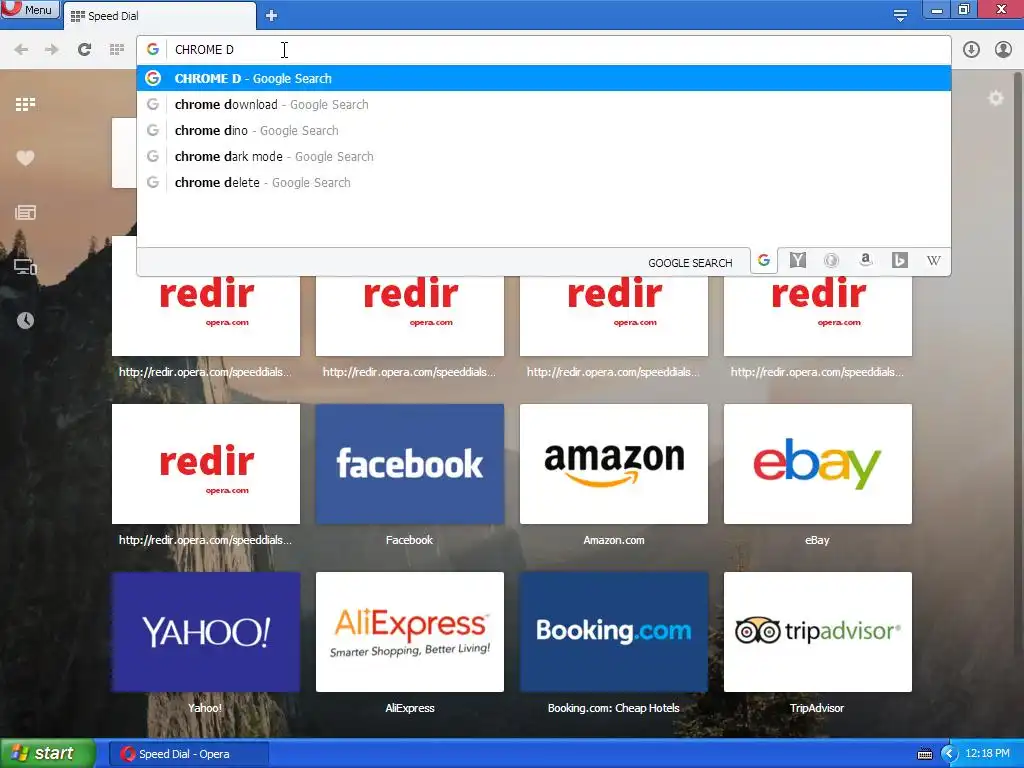1024x768 pixels.
Task: Open the eBay speed dial tile
Action: point(818,464)
